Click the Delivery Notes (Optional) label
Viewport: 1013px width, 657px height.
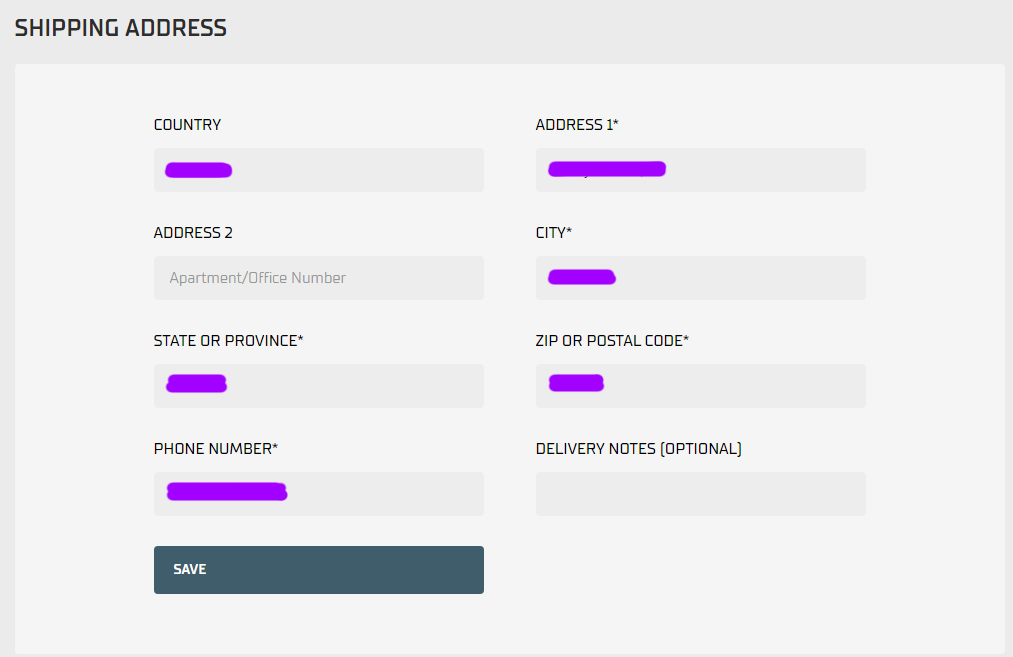point(638,449)
